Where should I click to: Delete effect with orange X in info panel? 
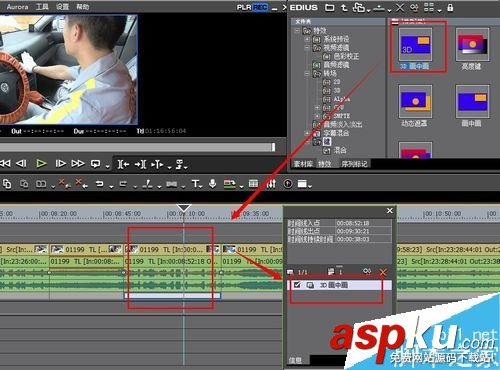383,273
